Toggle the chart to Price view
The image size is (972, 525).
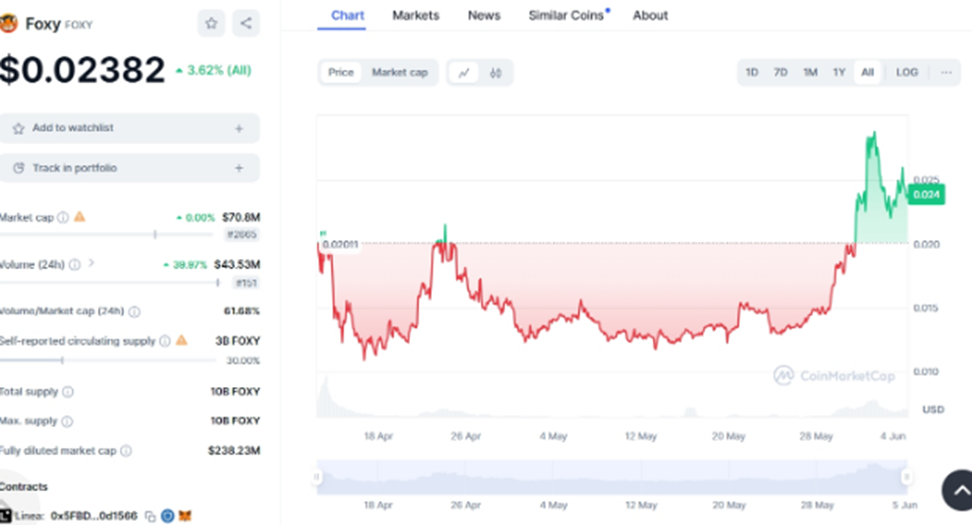(341, 73)
